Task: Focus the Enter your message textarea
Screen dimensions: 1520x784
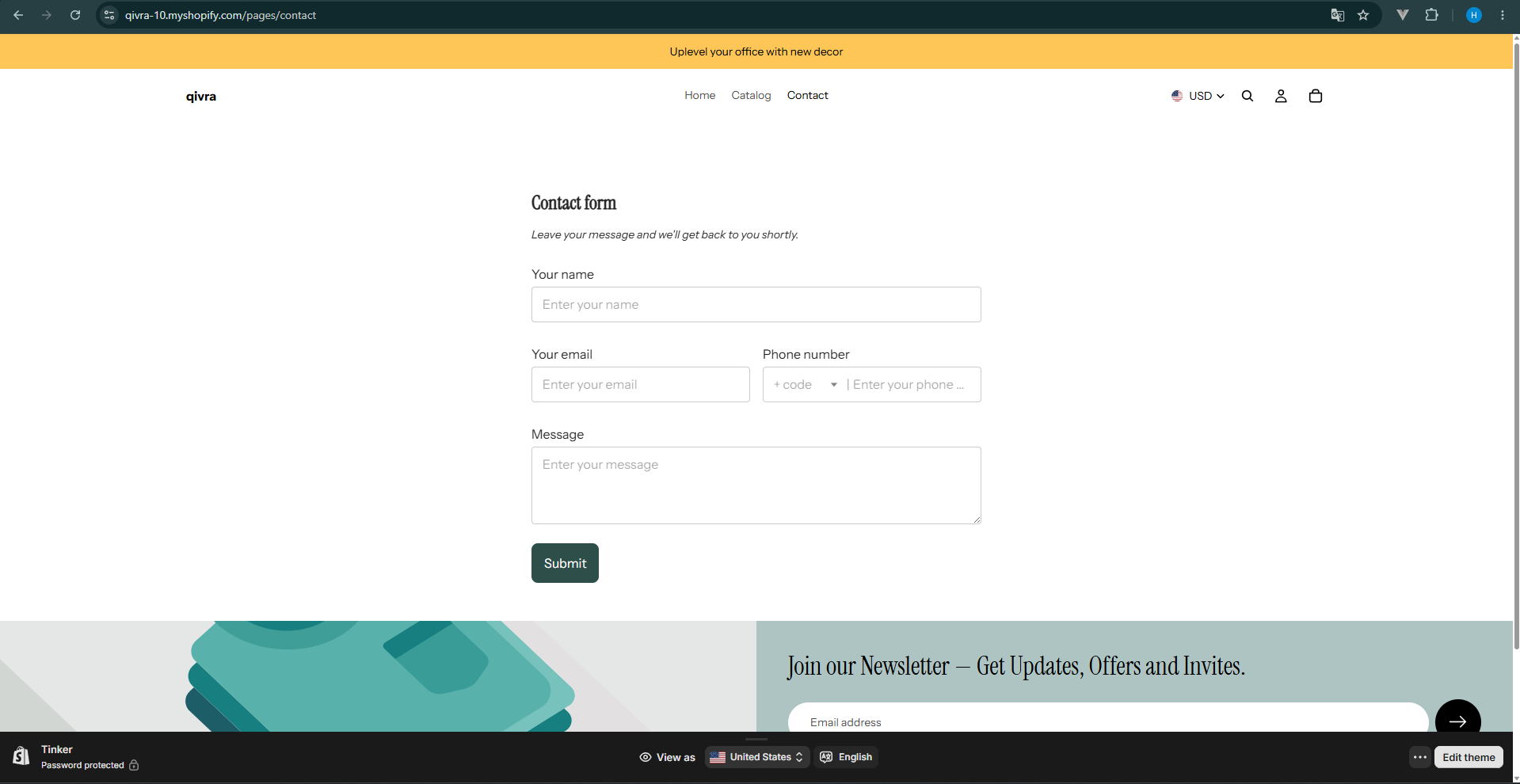Action: coord(756,485)
